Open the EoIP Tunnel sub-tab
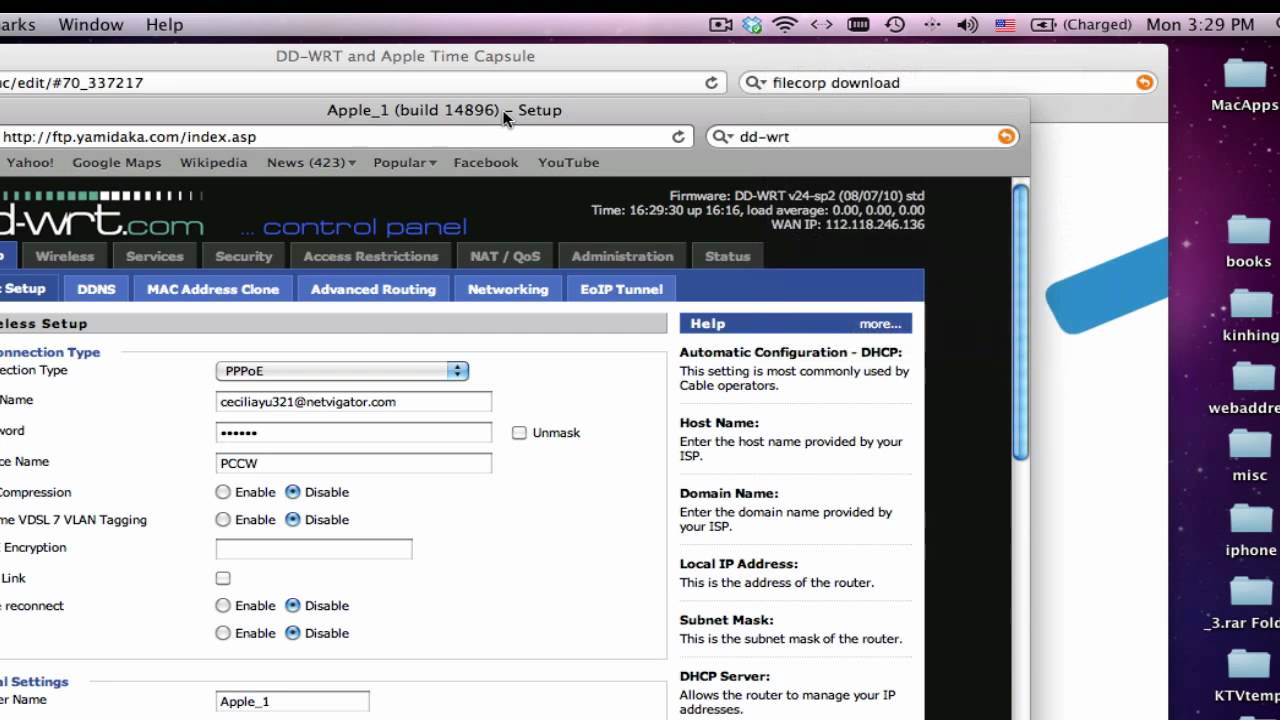 coord(621,290)
